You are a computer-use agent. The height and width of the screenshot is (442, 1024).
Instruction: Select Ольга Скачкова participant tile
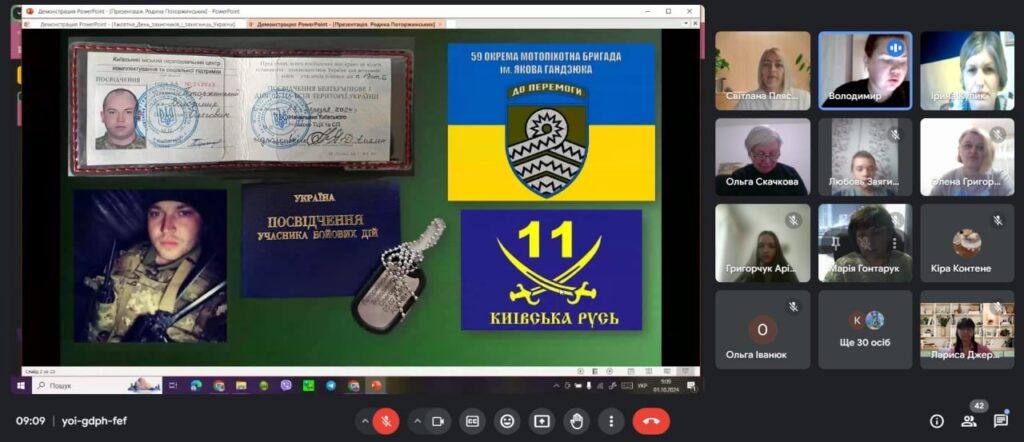(x=762, y=157)
